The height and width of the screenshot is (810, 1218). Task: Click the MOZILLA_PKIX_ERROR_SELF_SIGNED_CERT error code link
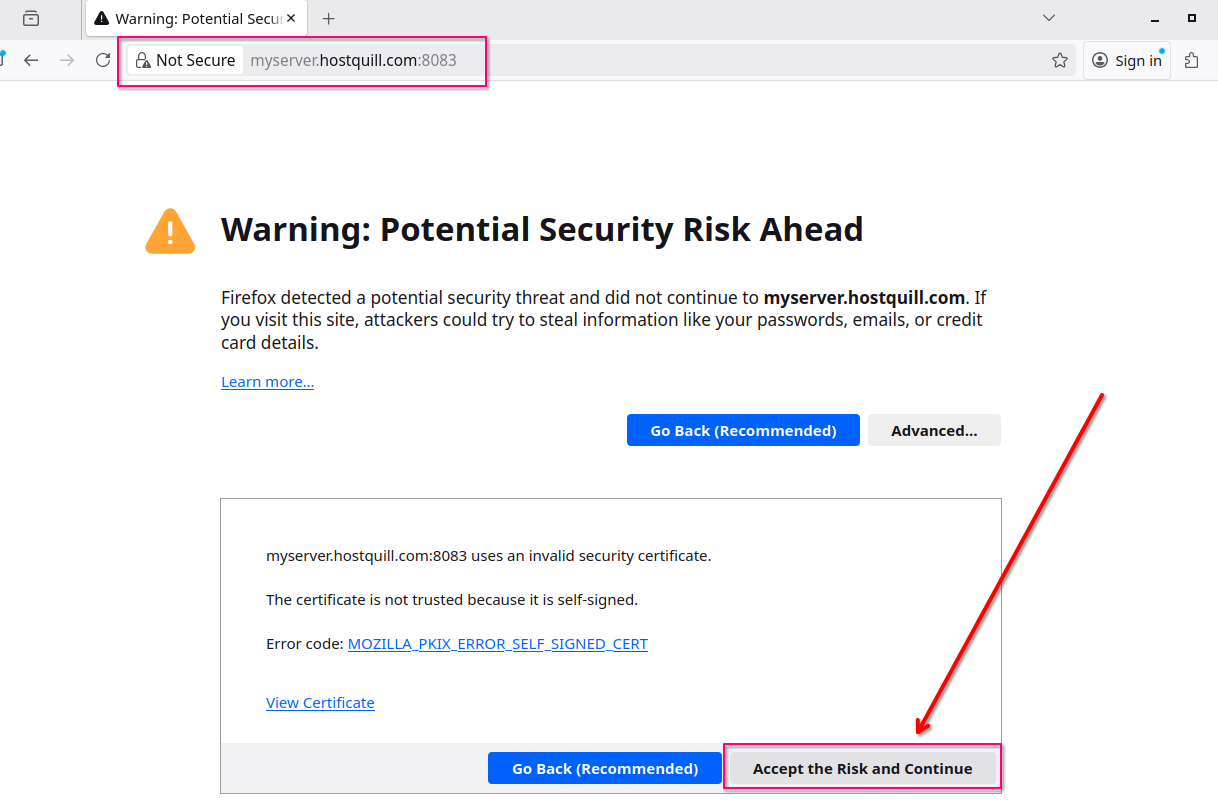pyautogui.click(x=497, y=644)
